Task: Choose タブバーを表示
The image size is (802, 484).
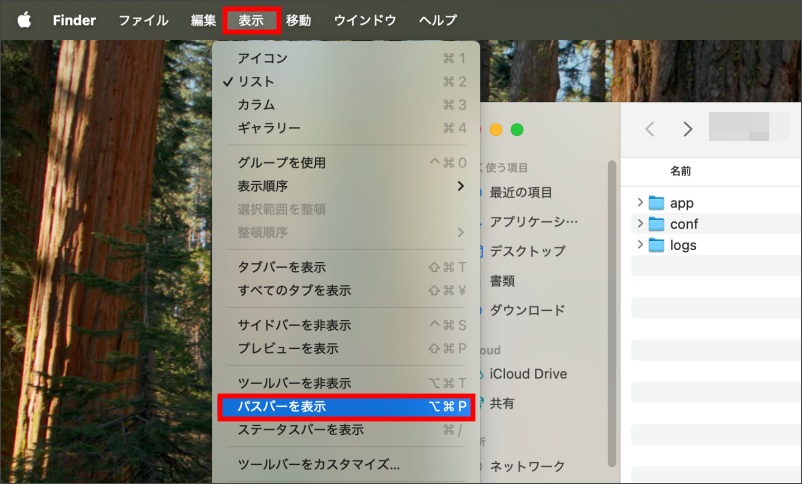Action: pos(346,267)
